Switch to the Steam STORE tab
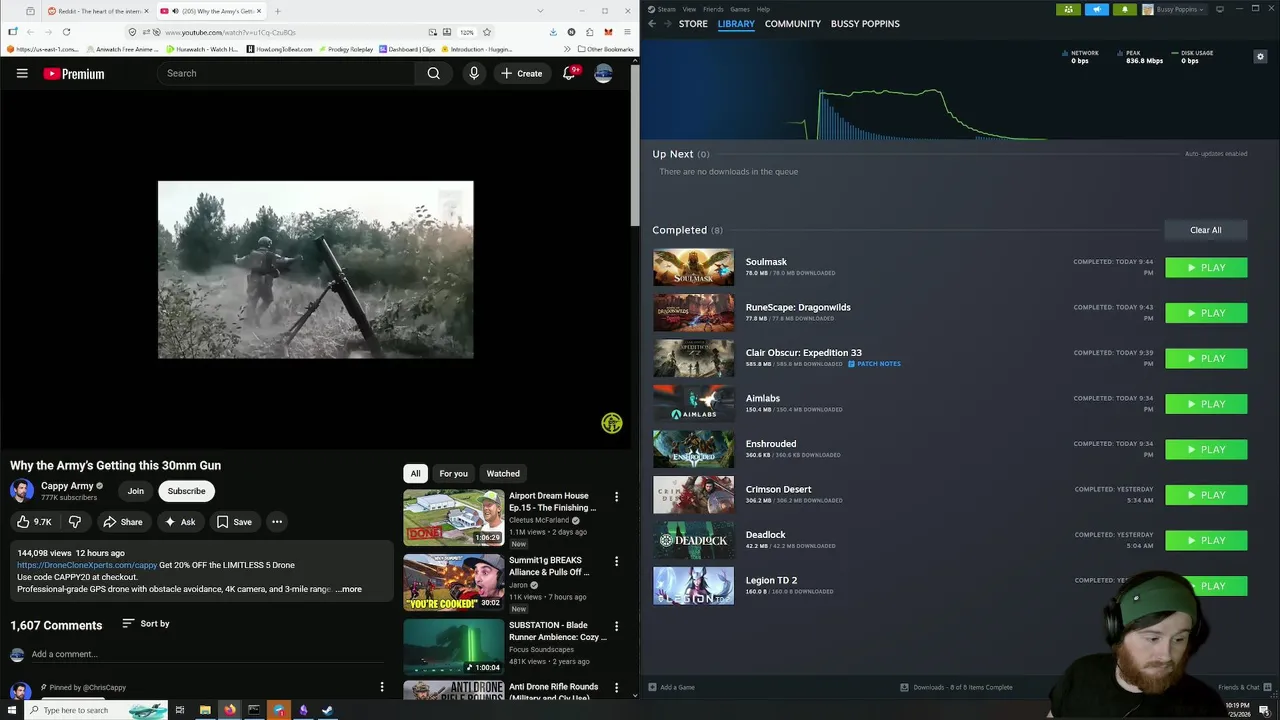This screenshot has height=720, width=1280. tap(693, 23)
